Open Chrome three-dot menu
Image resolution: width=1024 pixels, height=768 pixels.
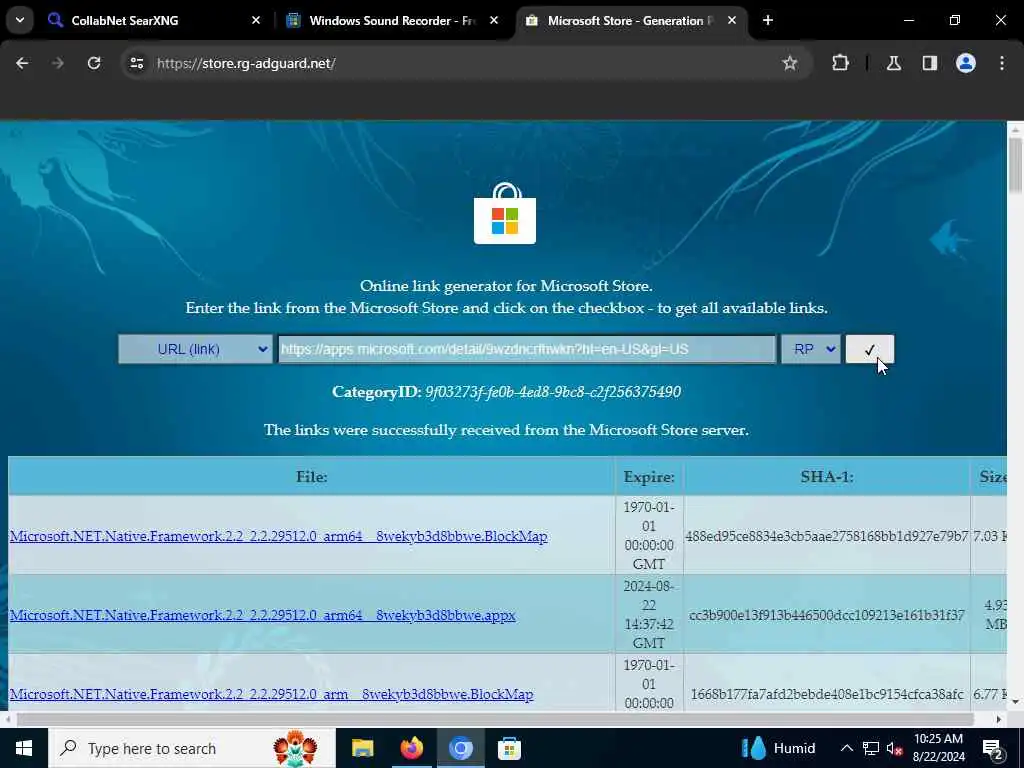pos(1002,63)
